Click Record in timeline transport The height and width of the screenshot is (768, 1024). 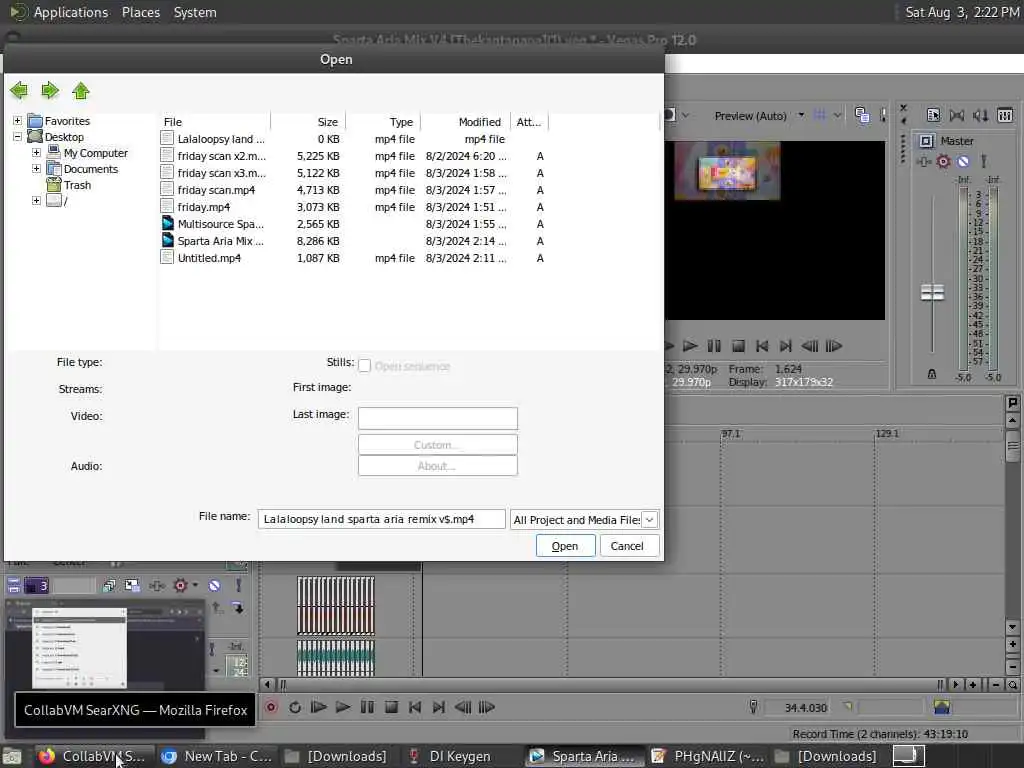(271, 707)
